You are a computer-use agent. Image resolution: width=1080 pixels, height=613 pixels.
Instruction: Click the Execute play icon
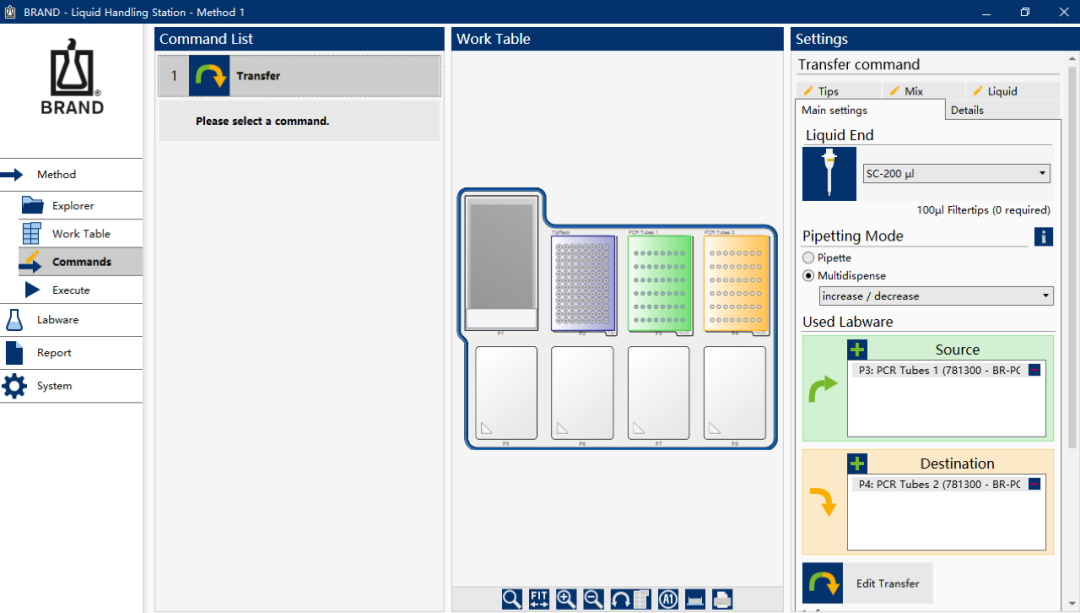click(32, 290)
